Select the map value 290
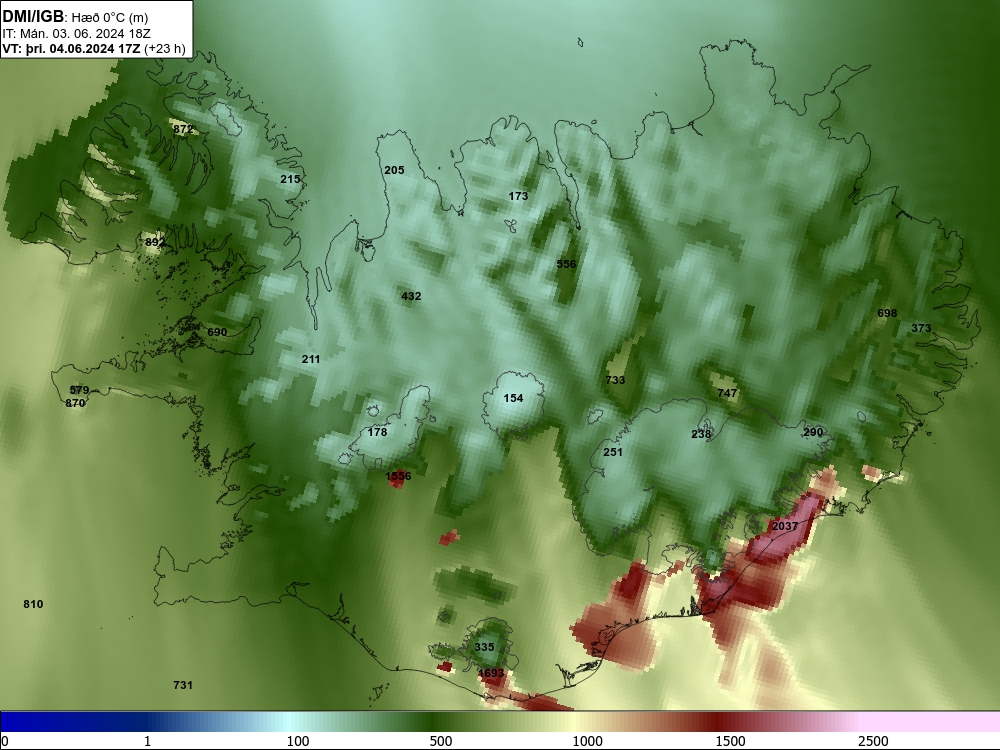The width and height of the screenshot is (1000, 750). [813, 432]
